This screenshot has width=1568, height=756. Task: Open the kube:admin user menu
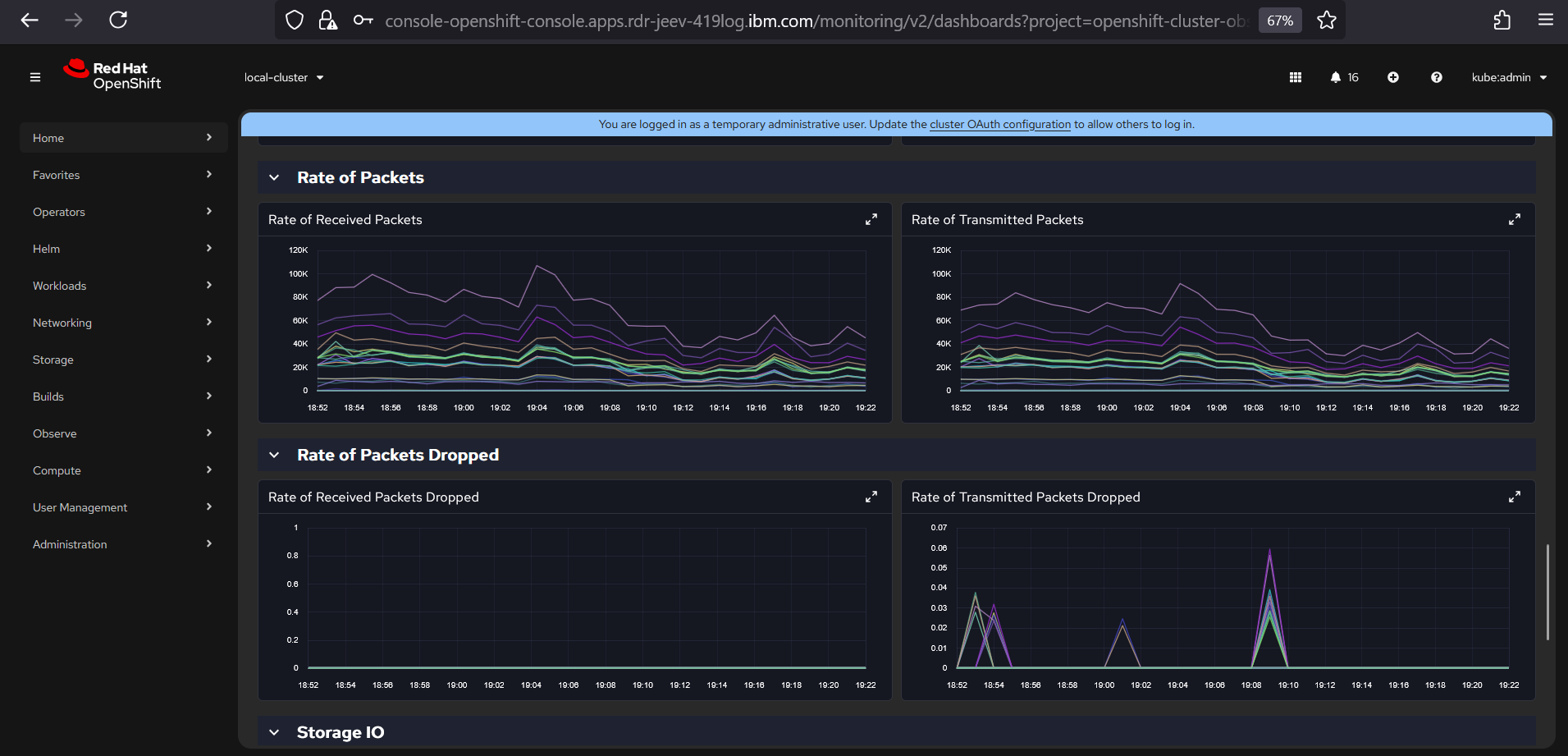click(1508, 77)
